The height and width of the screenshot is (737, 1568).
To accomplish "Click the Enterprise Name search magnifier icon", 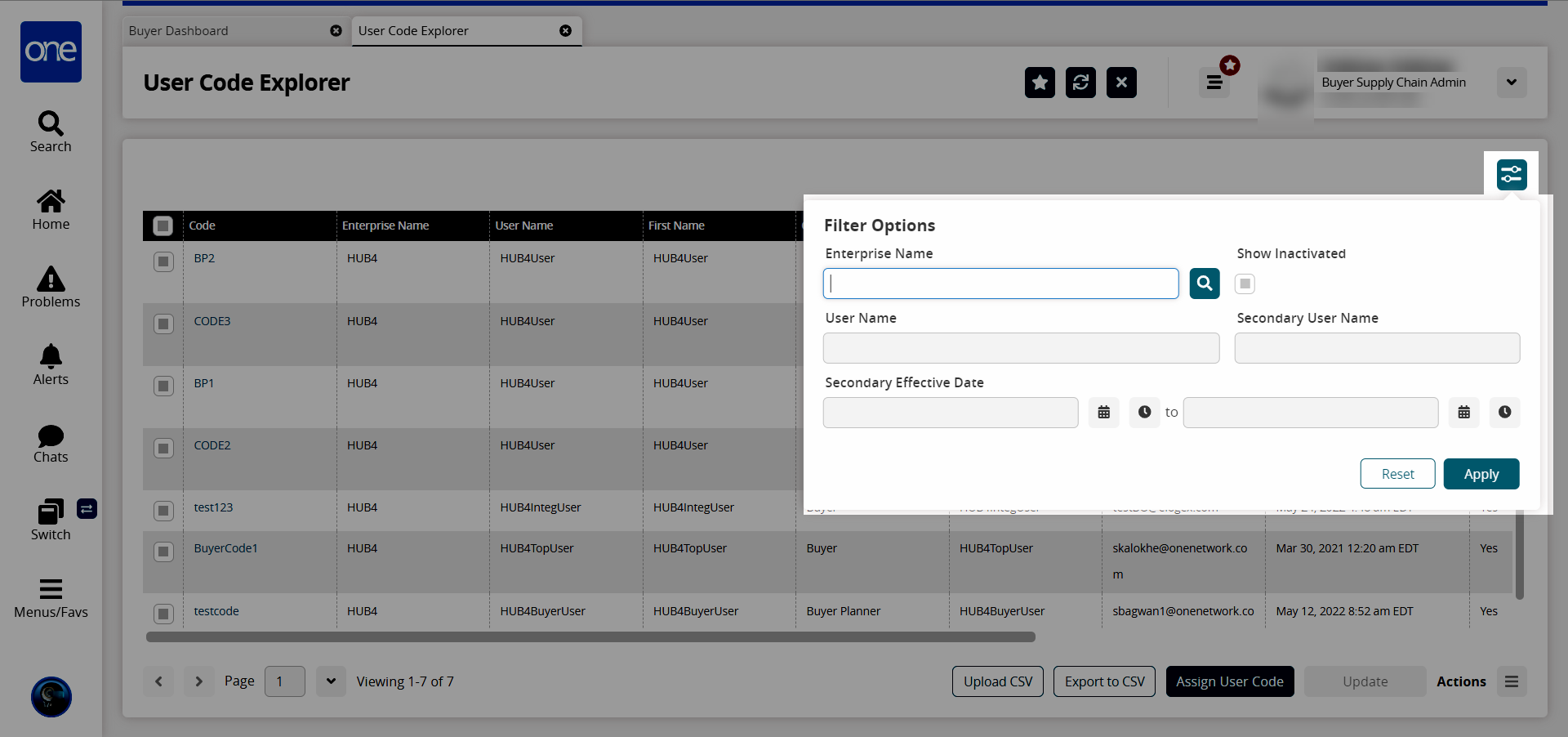I will pos(1204,284).
